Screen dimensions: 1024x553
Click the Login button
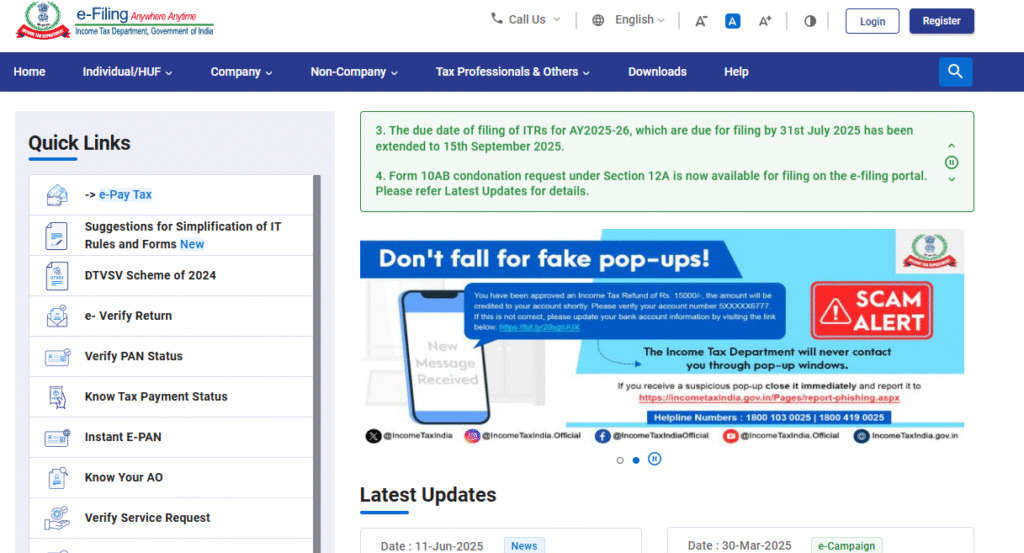point(872,21)
